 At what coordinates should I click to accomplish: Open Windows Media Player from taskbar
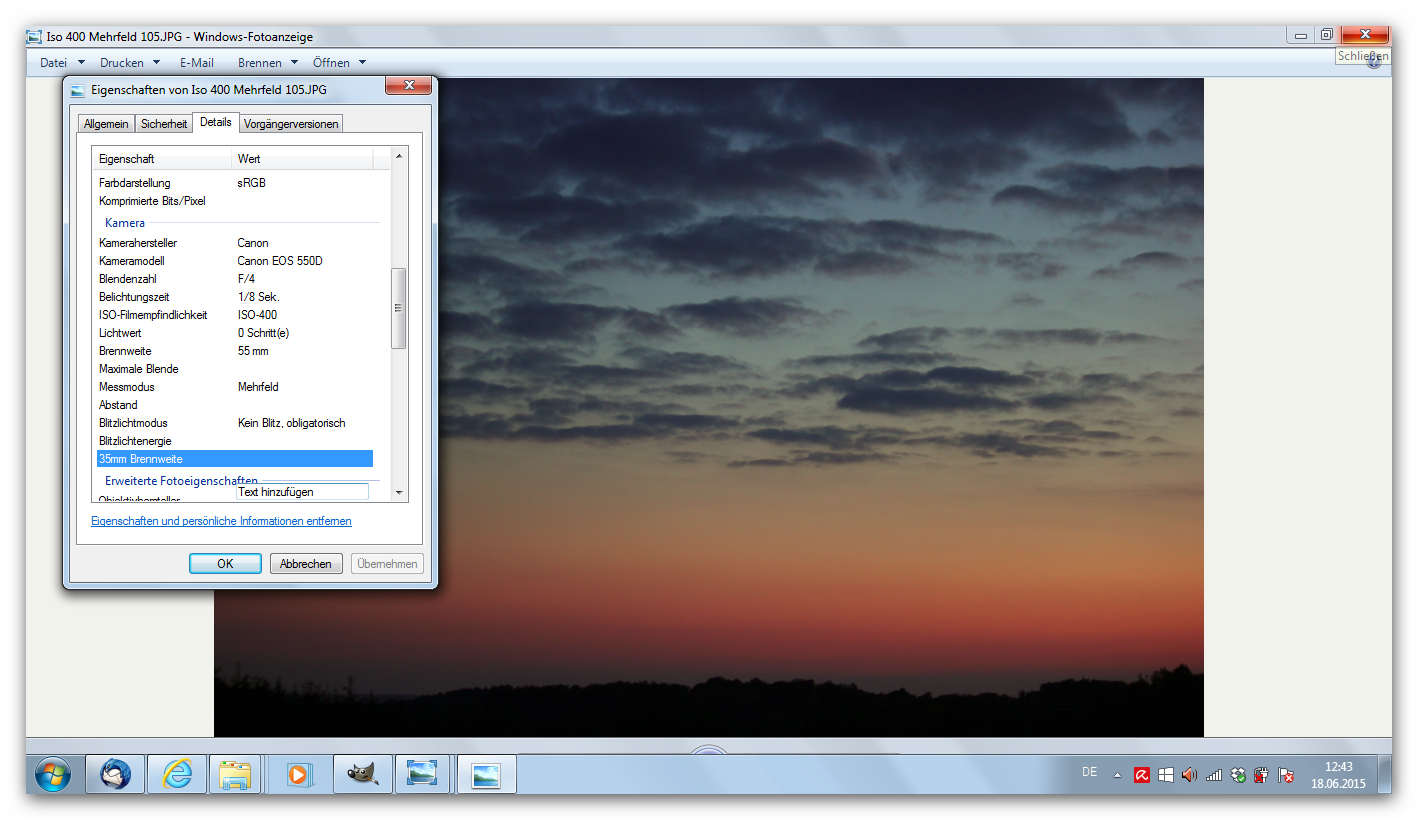coord(300,774)
